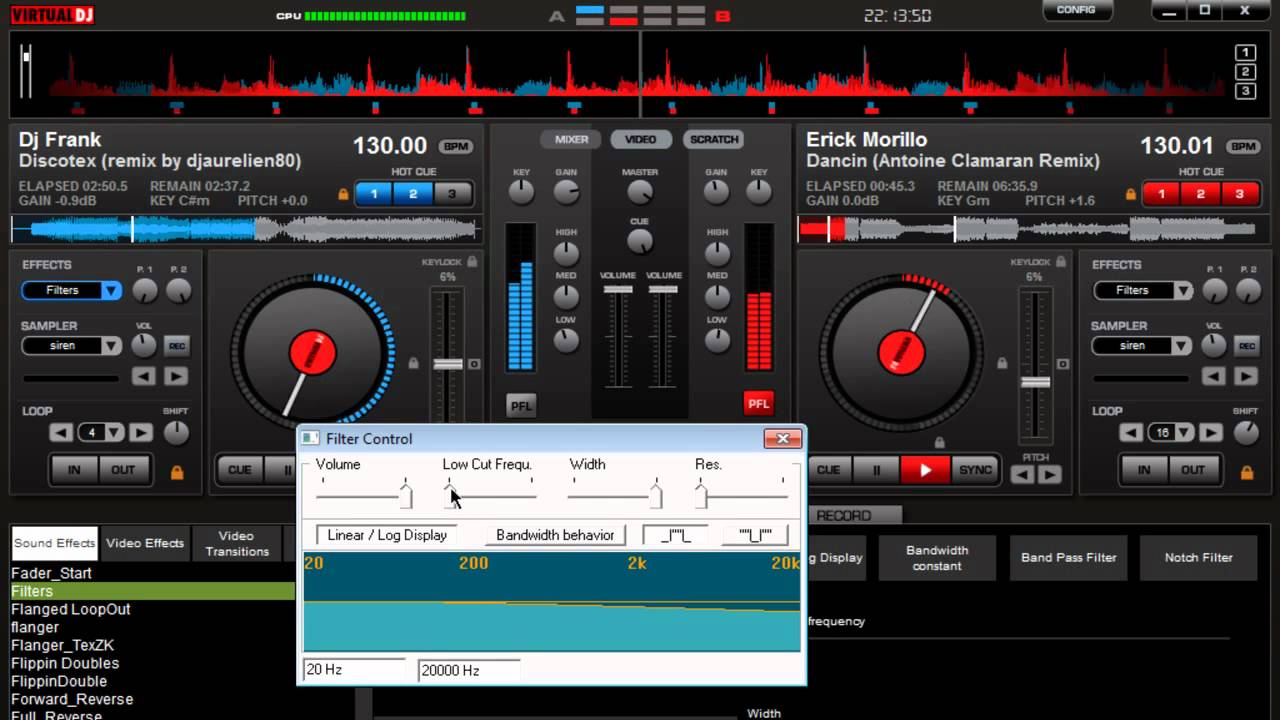Screen dimensions: 1280x720
Task: Click right deck CUE button
Action: pos(829,469)
